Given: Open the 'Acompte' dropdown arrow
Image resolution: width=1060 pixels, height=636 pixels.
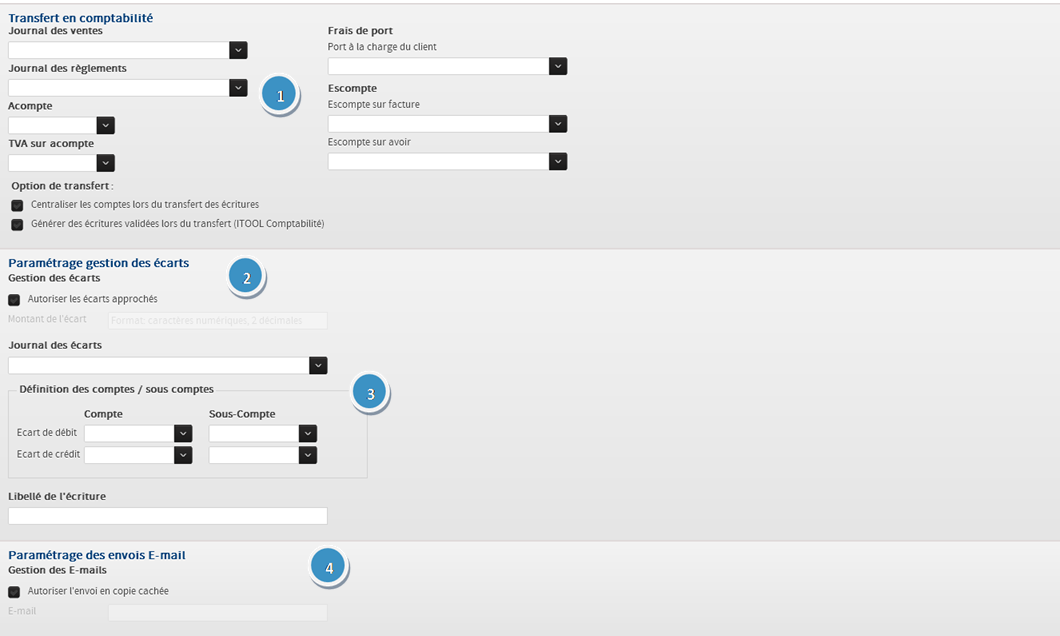Looking at the screenshot, I should point(105,125).
